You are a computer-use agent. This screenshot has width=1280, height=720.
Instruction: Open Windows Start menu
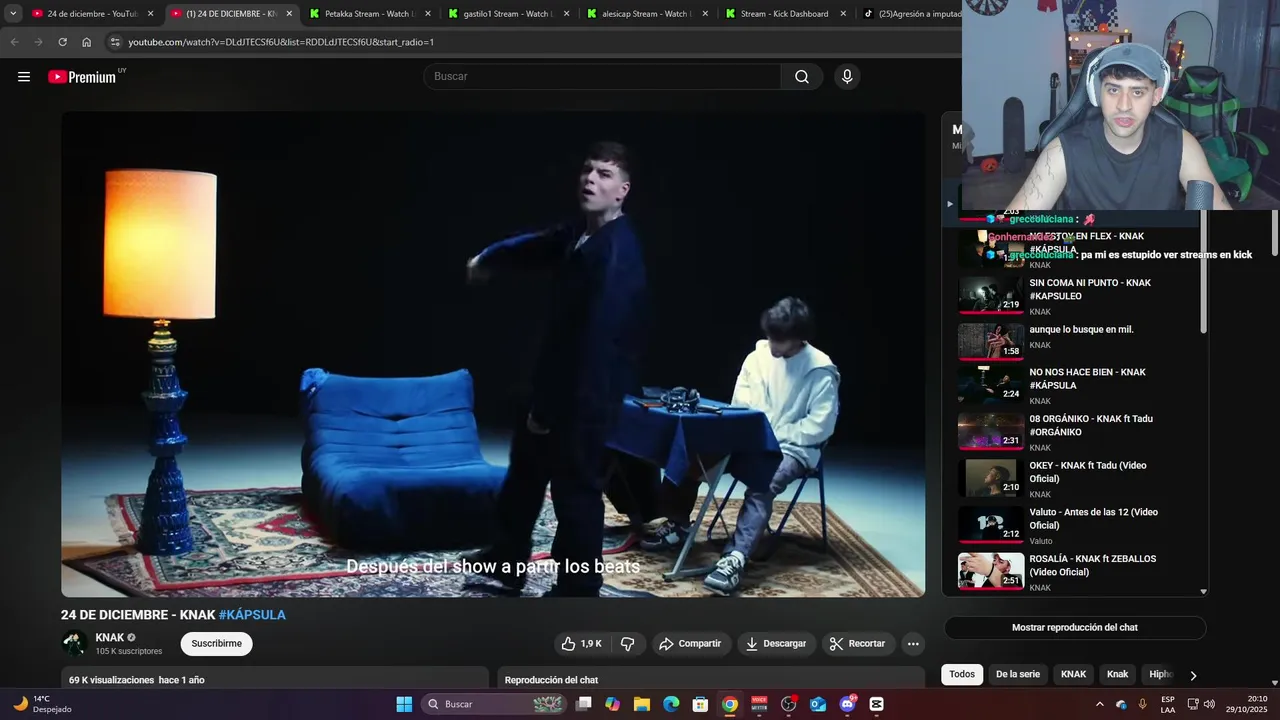[404, 704]
